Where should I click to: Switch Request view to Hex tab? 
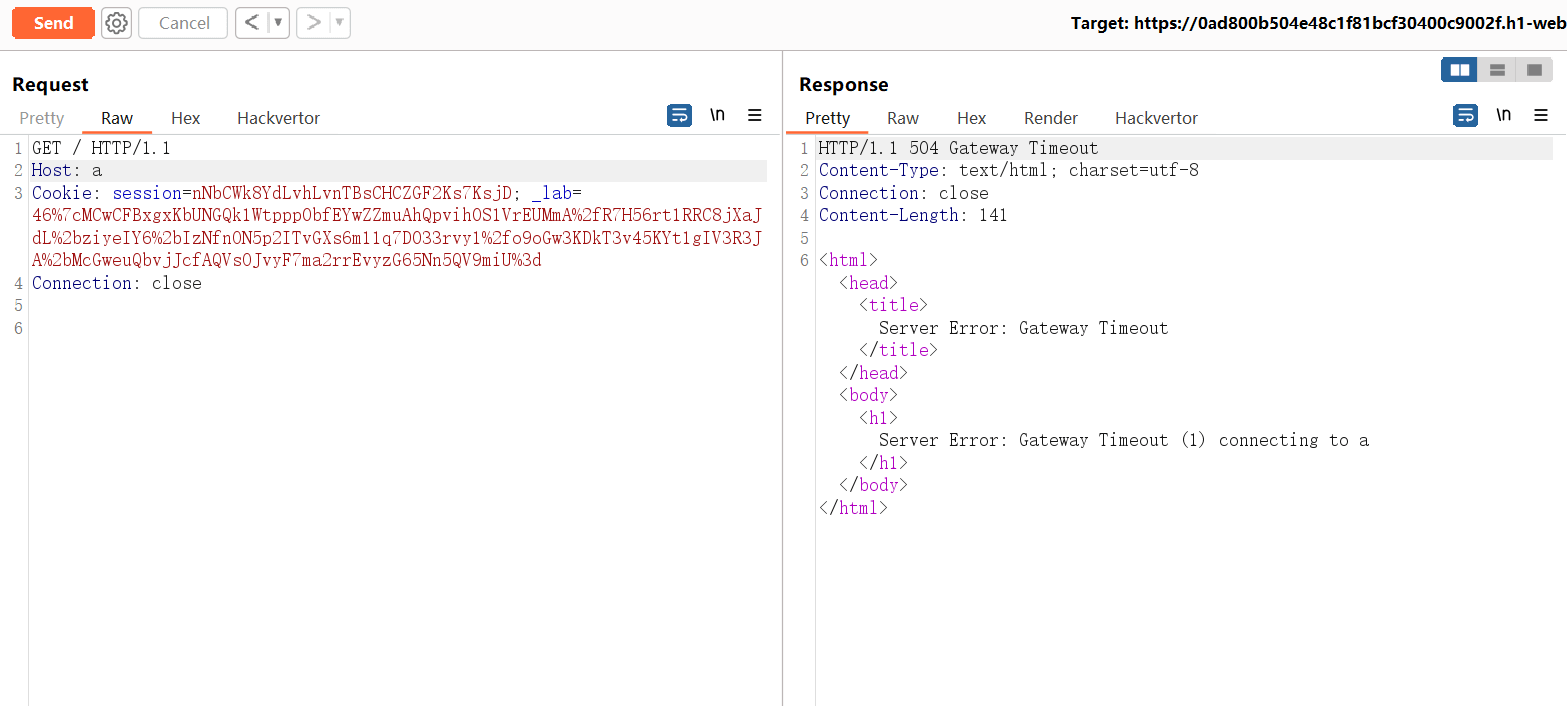pyautogui.click(x=185, y=118)
